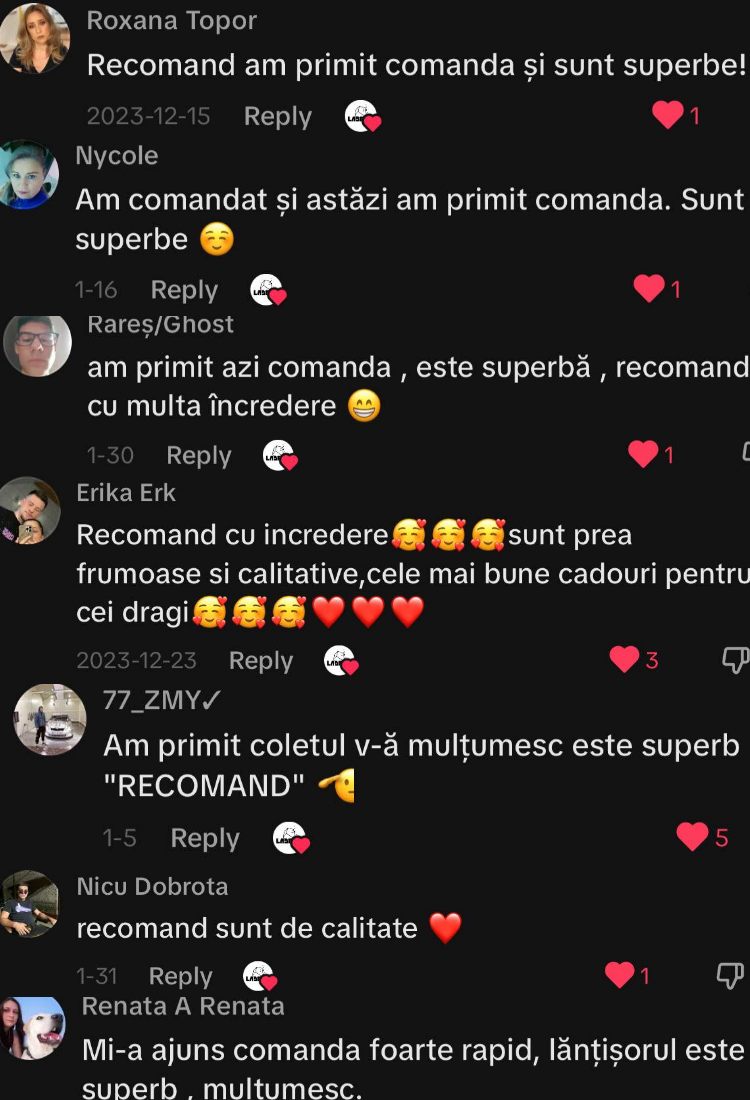Dislike Erika Erk's comment
The image size is (750, 1100).
coord(735,660)
